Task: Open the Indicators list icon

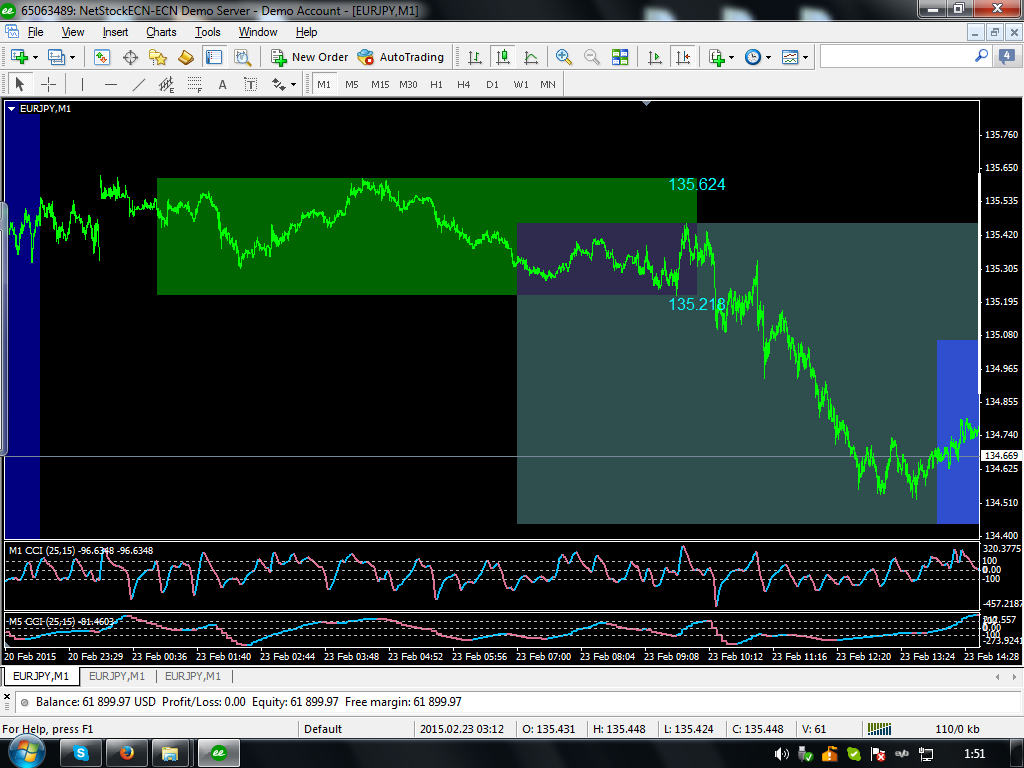Action: pyautogui.click(x=717, y=57)
